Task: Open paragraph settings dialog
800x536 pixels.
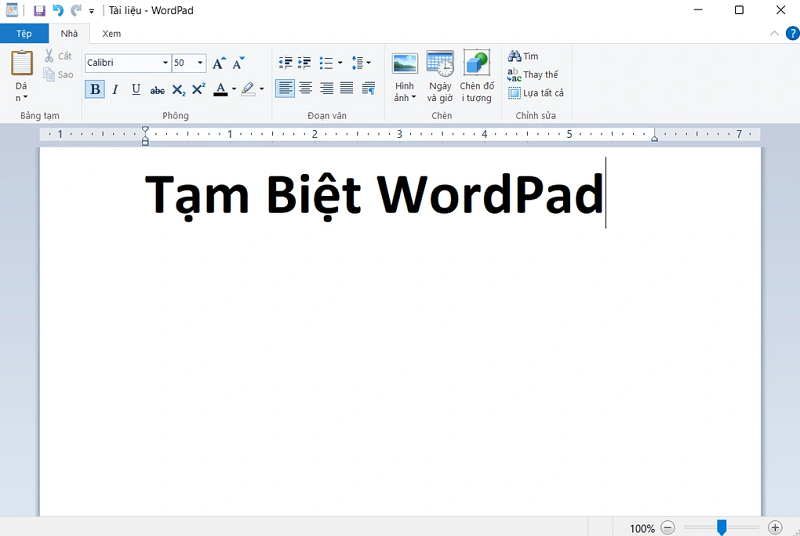Action: [368, 89]
